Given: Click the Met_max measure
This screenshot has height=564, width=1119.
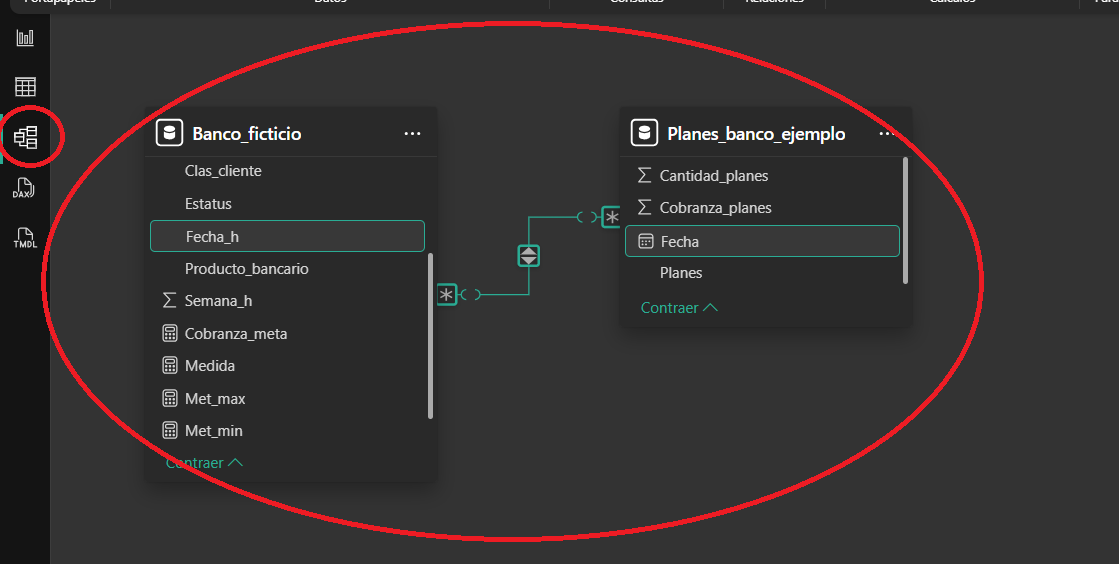Looking at the screenshot, I should (215, 399).
